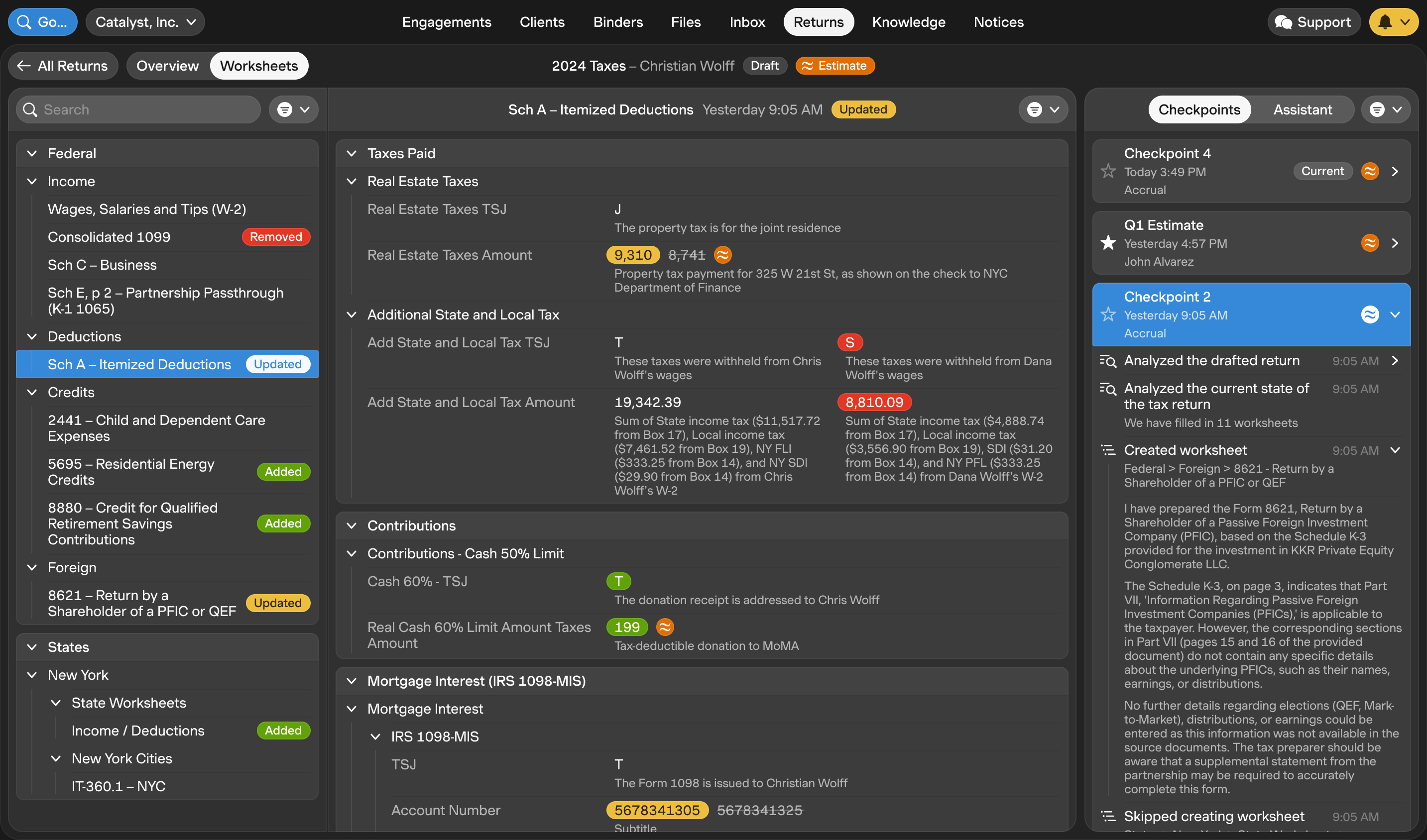Collapse the Federal tree group

click(32, 153)
